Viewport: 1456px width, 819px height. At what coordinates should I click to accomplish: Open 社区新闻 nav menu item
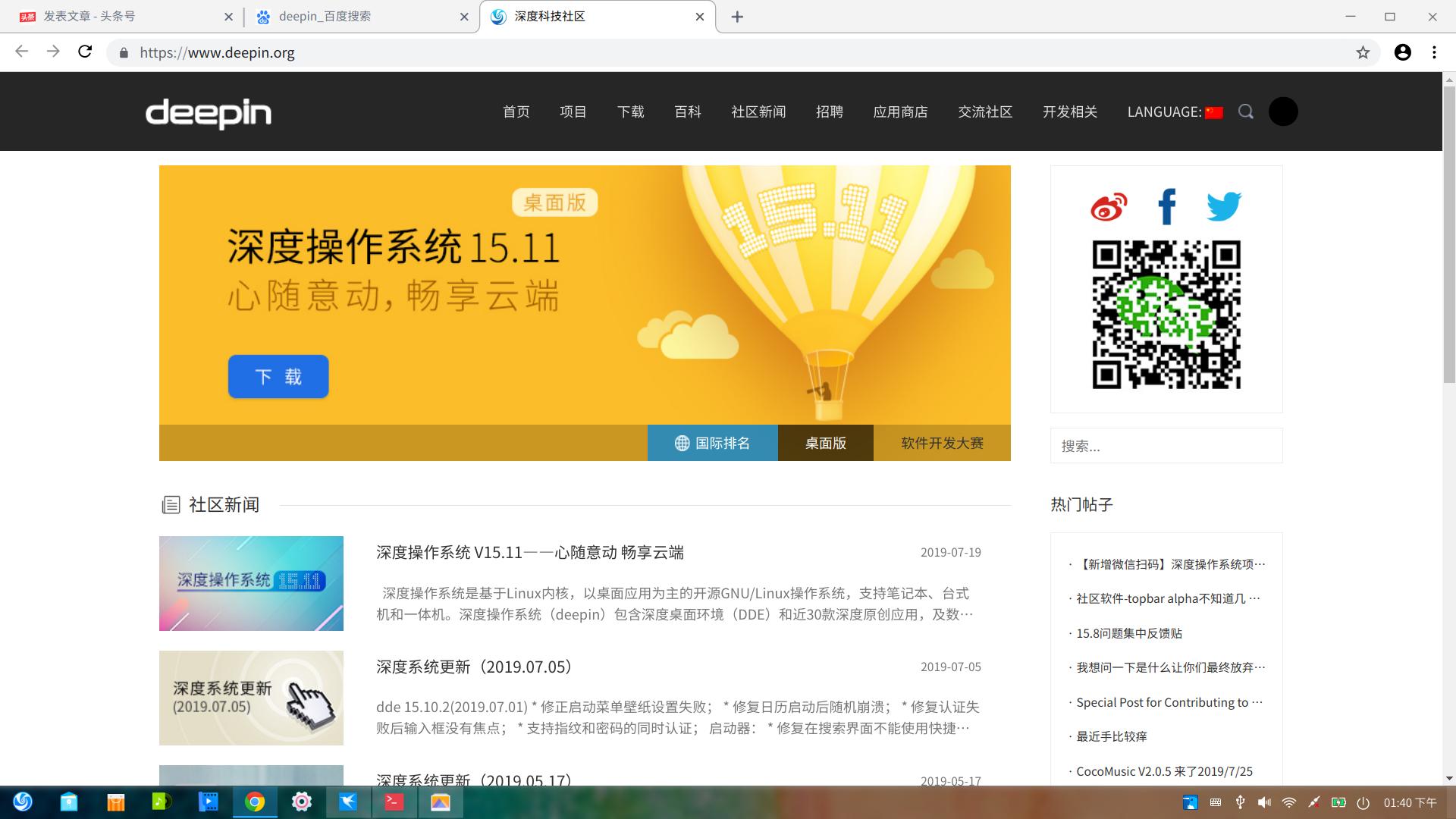pos(758,111)
